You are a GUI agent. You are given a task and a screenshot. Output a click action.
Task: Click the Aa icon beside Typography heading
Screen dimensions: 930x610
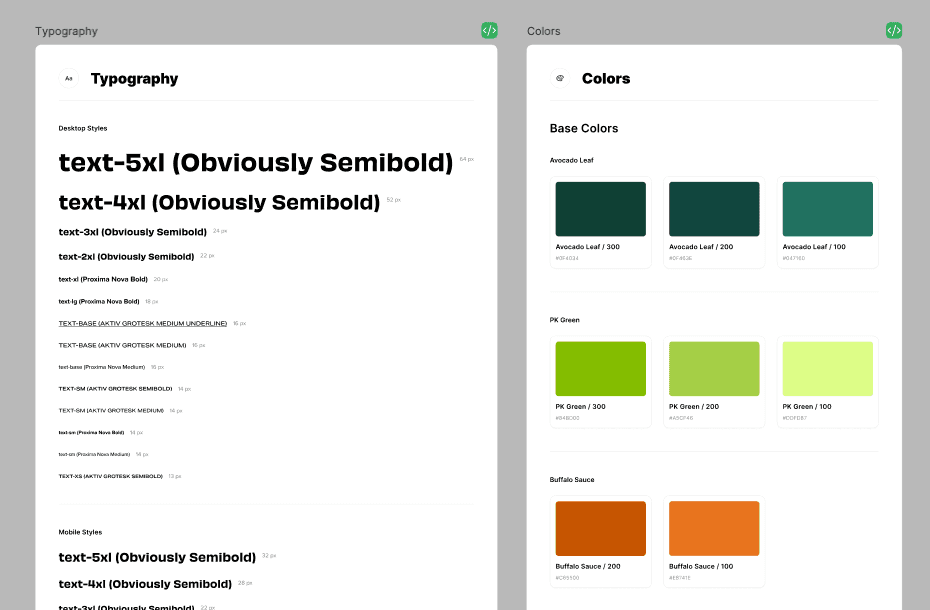pos(69,78)
